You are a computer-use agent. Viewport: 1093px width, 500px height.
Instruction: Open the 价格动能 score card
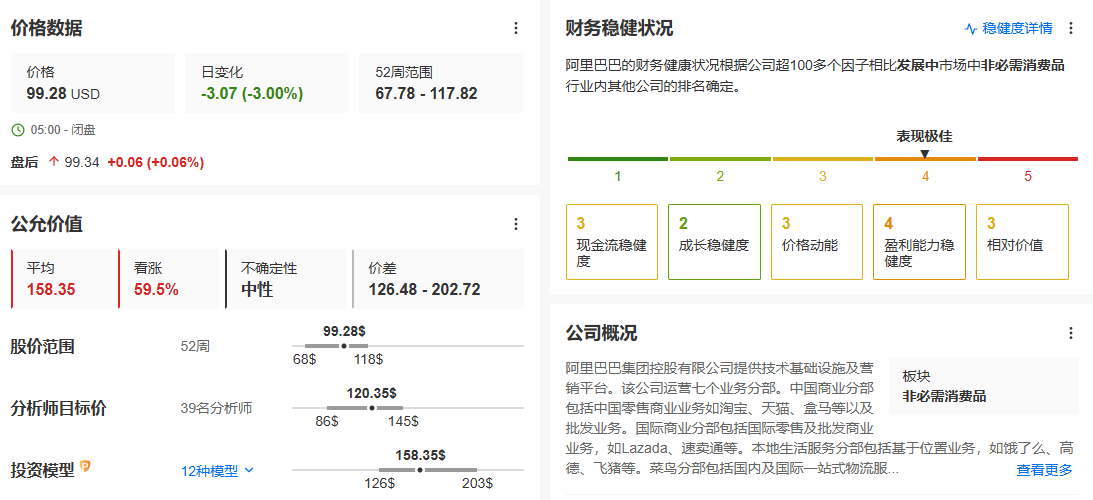tap(816, 242)
